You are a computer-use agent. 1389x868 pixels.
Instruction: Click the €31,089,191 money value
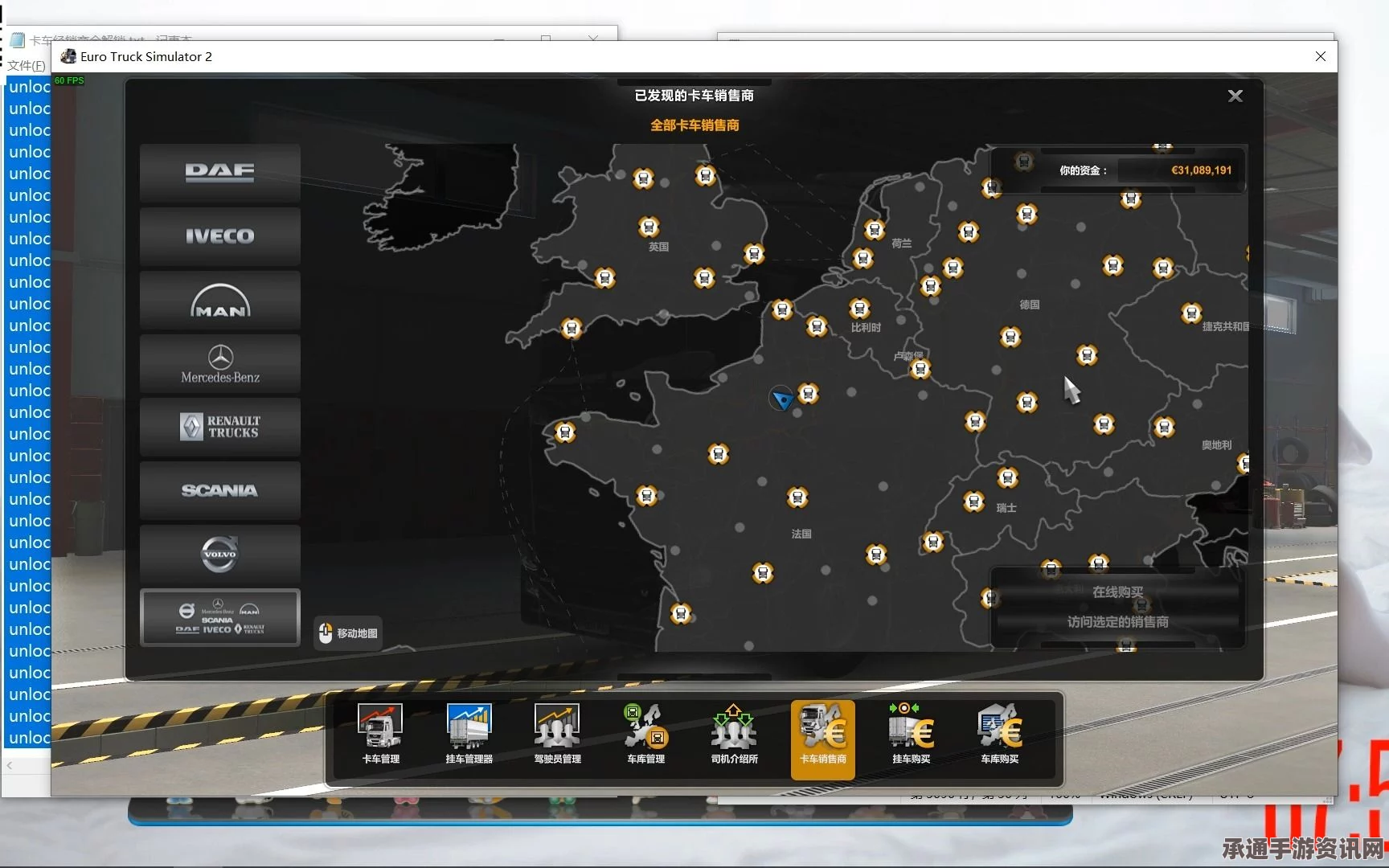click(x=1201, y=170)
